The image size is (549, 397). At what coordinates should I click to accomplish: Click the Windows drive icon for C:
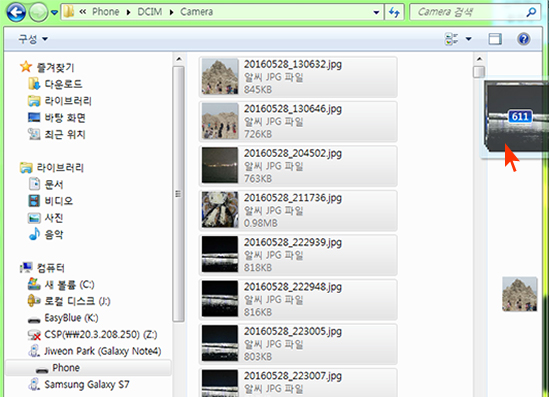(34, 284)
